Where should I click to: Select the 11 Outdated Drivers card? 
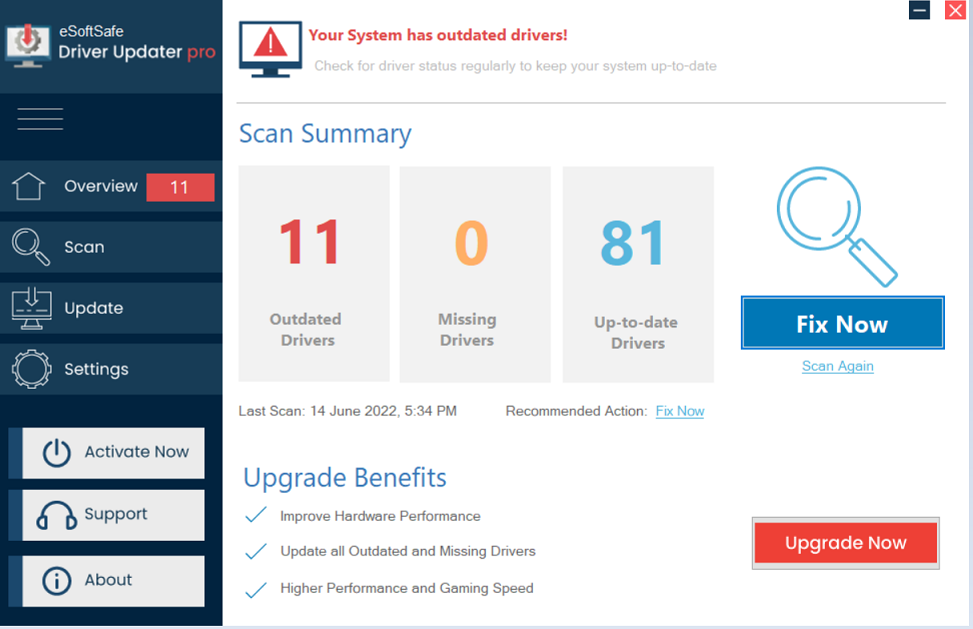click(314, 274)
